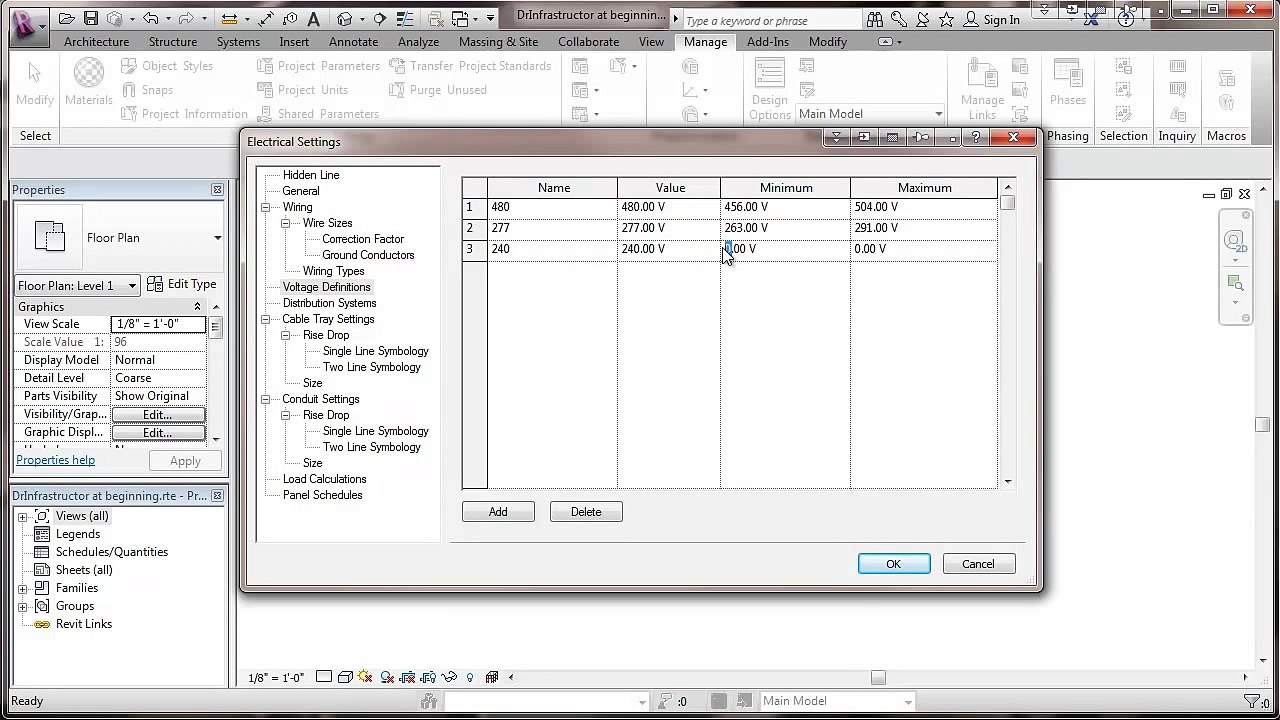
Task: Click the binoculars search icon
Action: (875, 19)
